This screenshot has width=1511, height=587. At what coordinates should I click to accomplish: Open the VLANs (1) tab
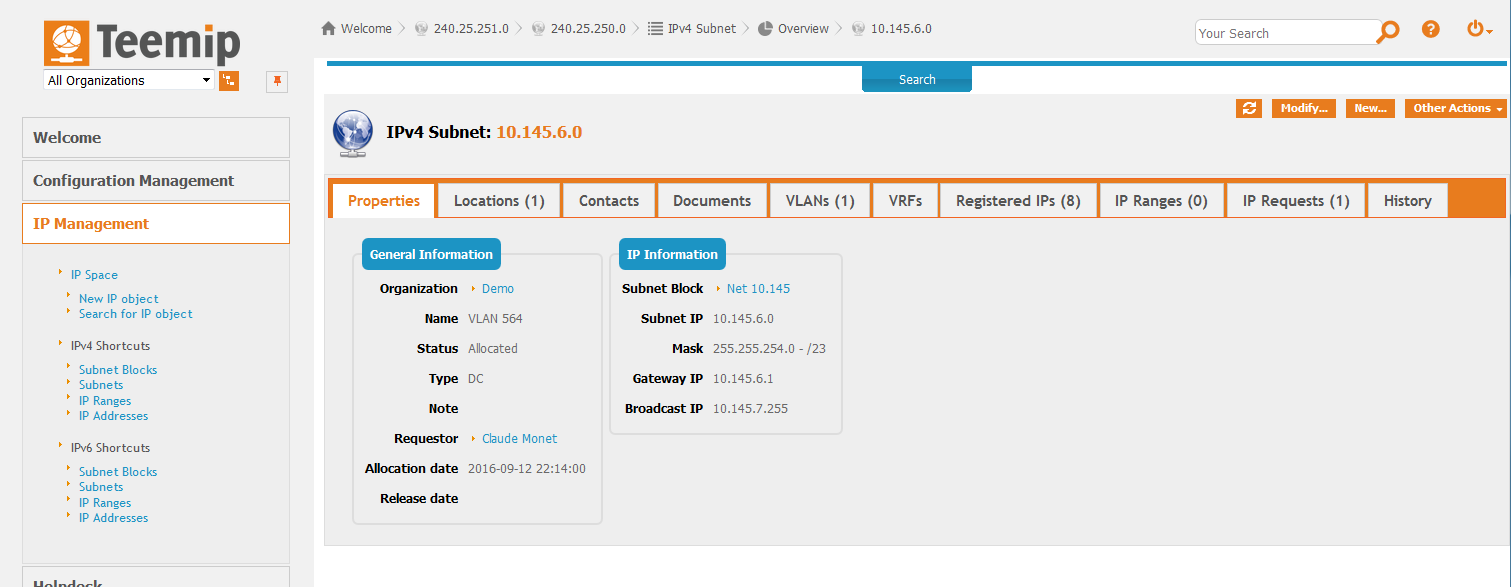(x=820, y=201)
